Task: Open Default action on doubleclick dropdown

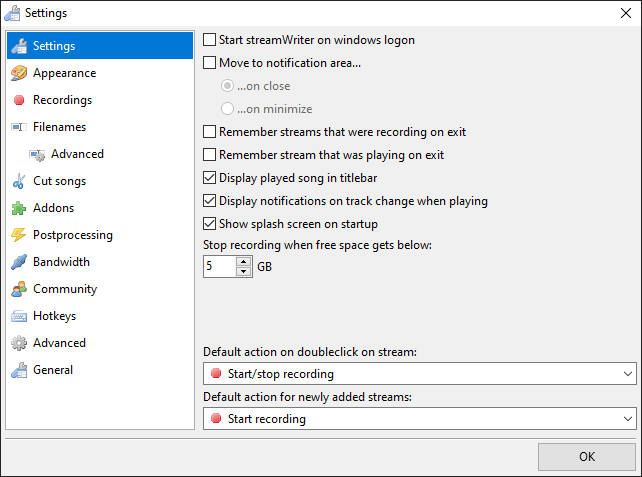Action: coord(420,373)
